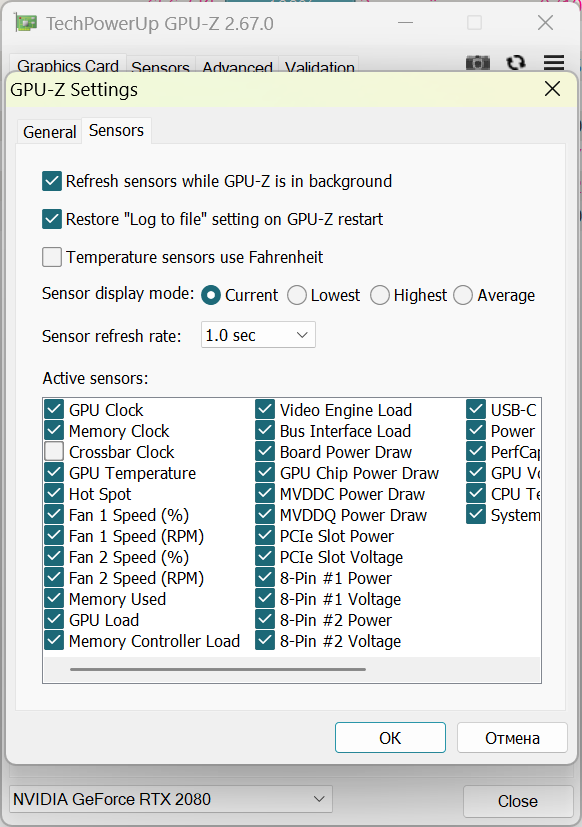582x827 pixels.
Task: Uncheck the USB-C sensor
Action: 476,409
